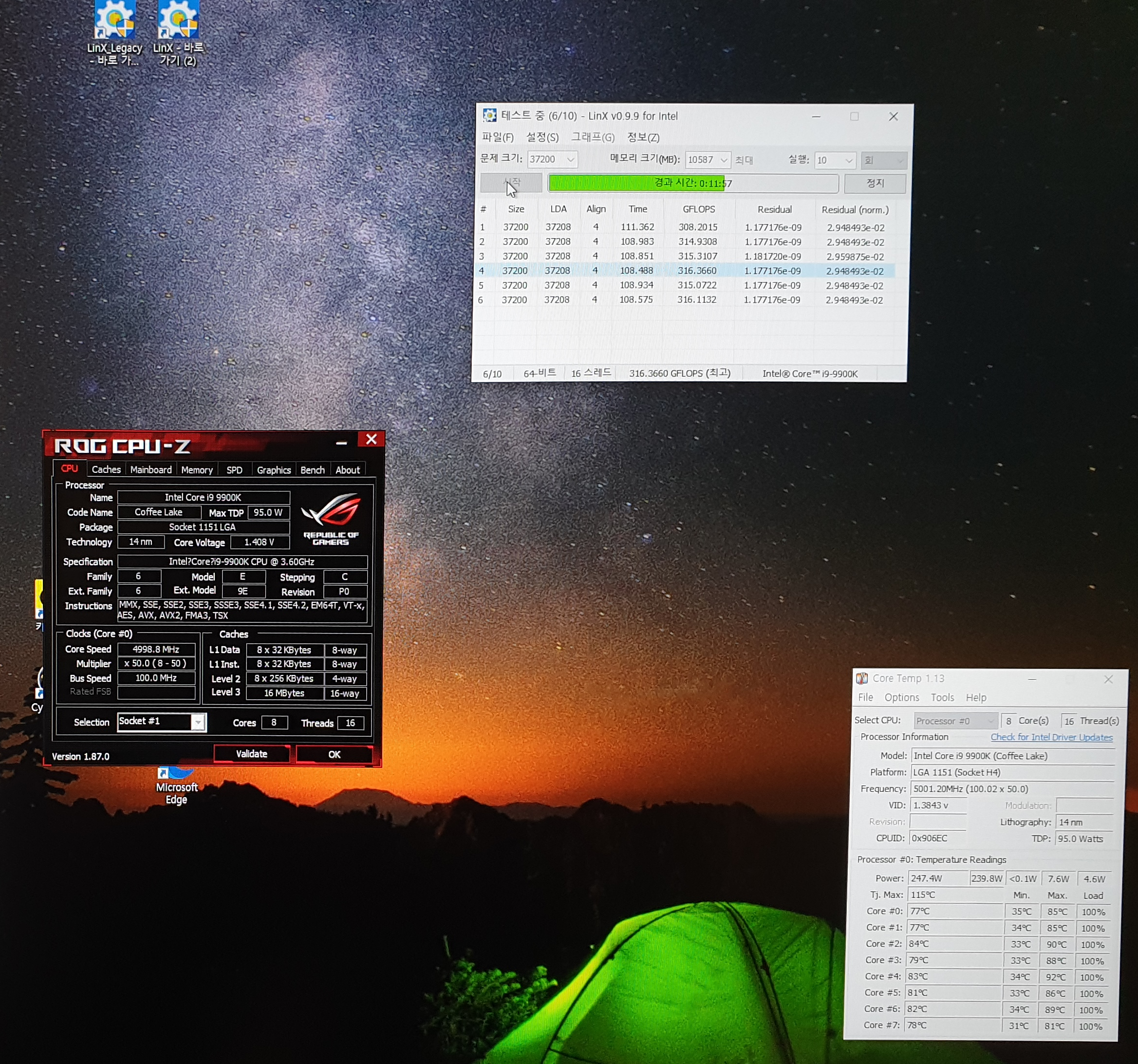Open the 파일(F) menu in LinX
This screenshot has width=1138, height=1064.
[x=498, y=137]
